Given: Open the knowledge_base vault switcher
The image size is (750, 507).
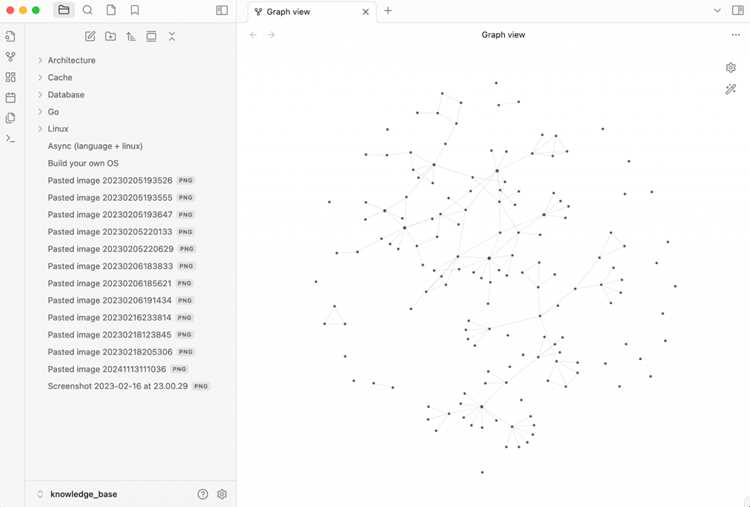Looking at the screenshot, I should (x=84, y=494).
